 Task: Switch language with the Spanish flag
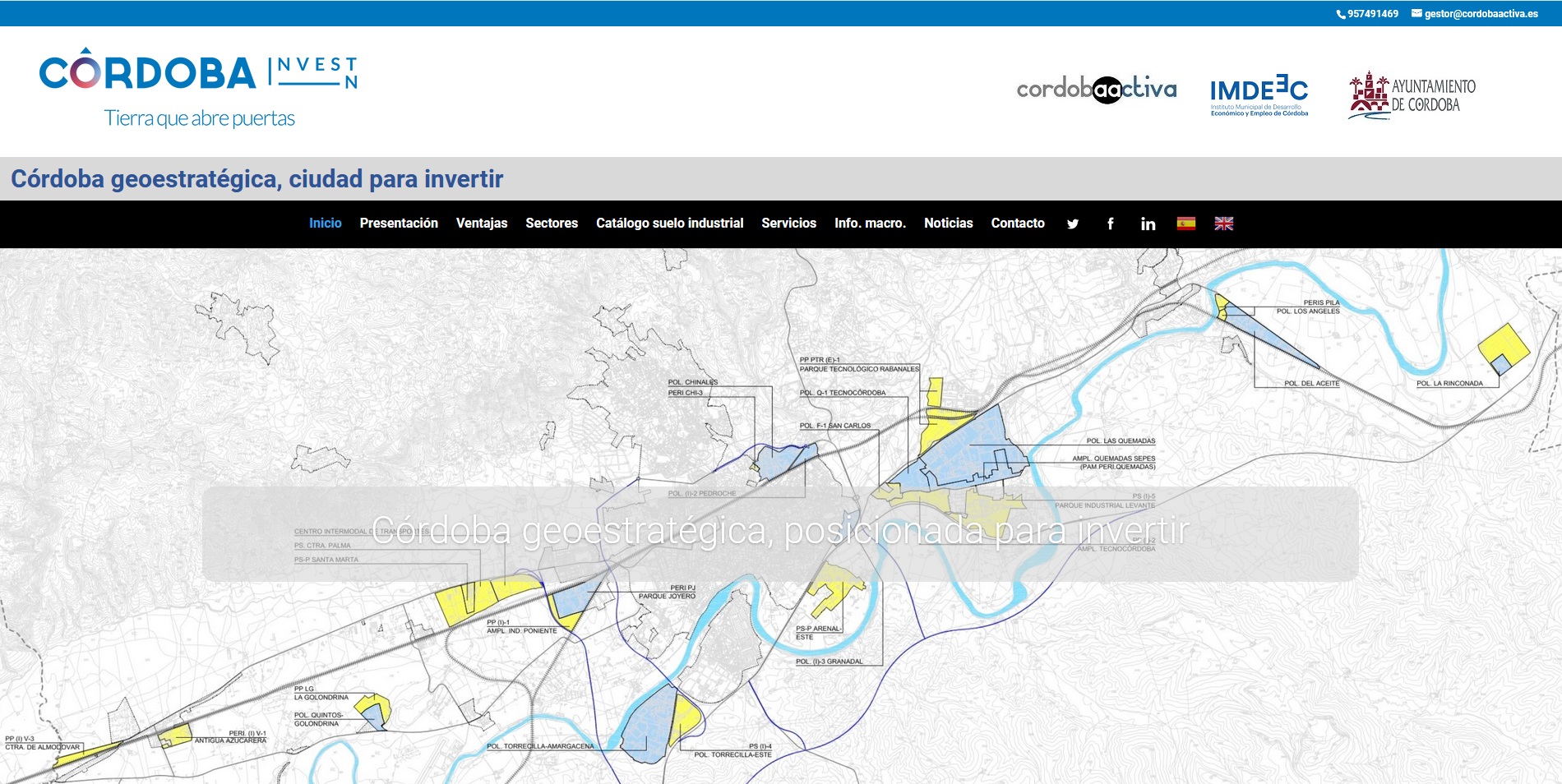[x=1185, y=224]
